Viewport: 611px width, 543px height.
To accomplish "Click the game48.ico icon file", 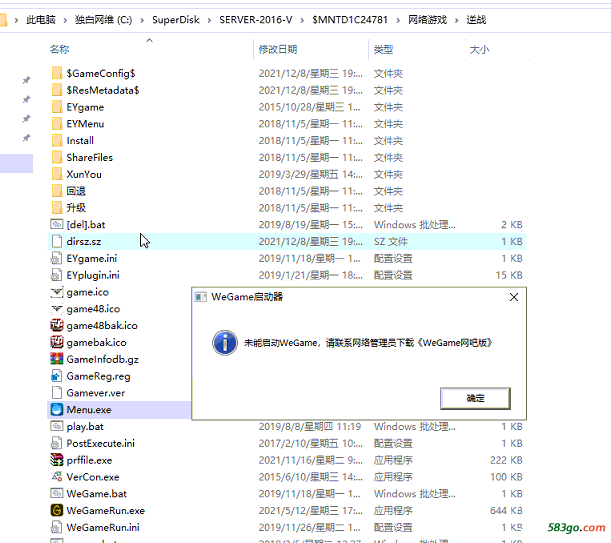I will click(x=57, y=309).
